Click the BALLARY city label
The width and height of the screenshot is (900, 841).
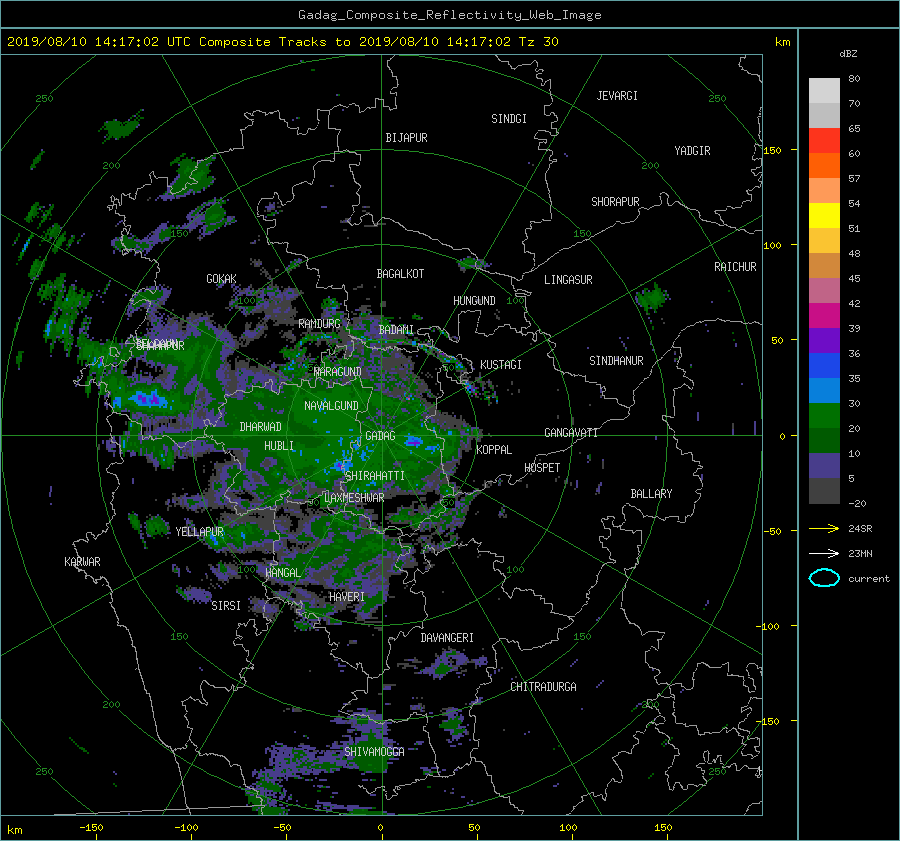tap(651, 494)
